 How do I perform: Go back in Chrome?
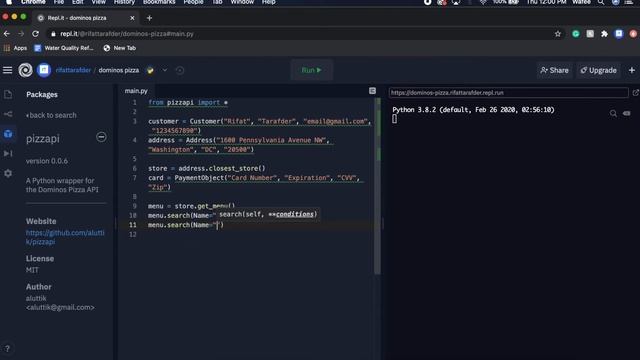pos(7,34)
